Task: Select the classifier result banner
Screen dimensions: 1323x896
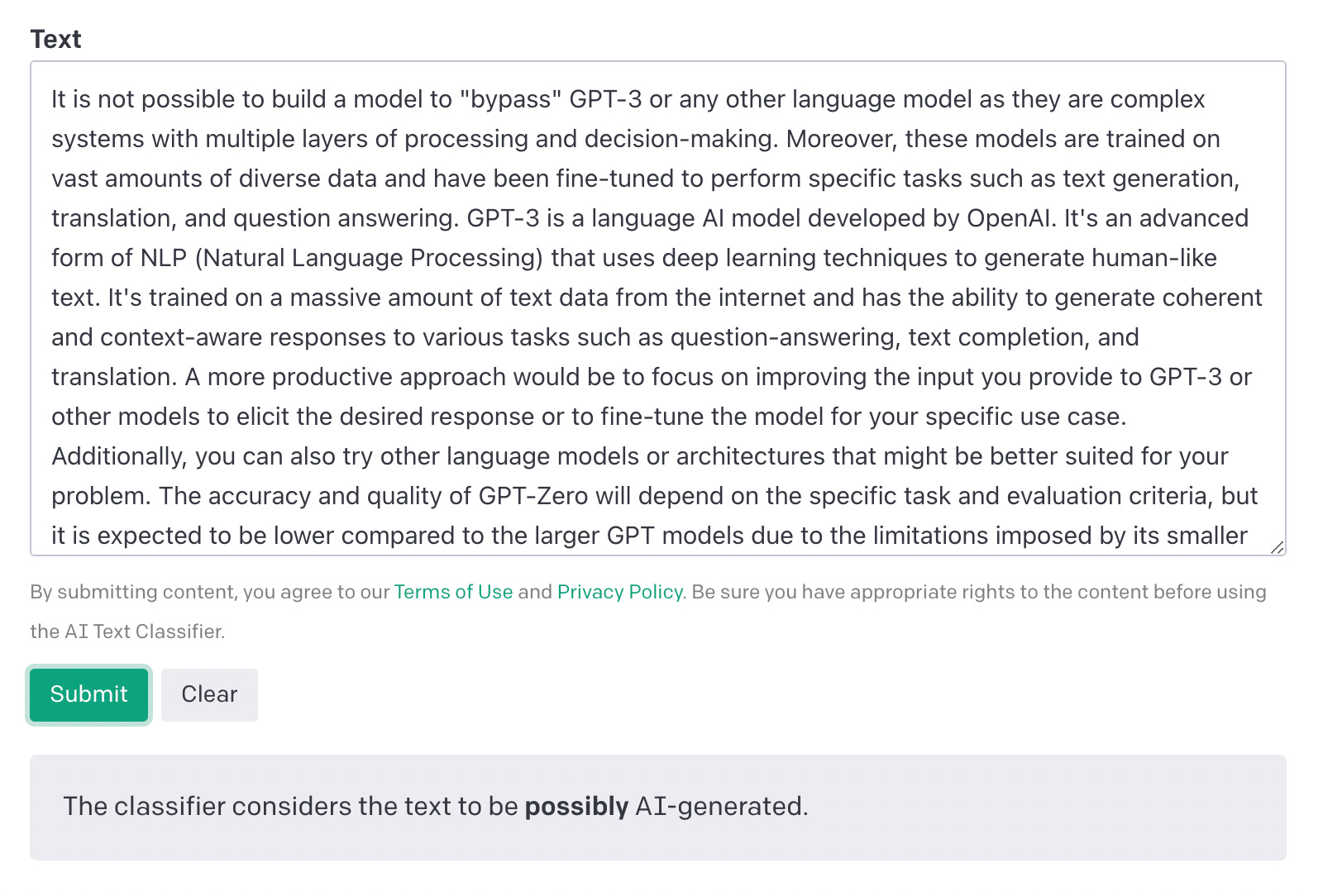Action: click(659, 807)
